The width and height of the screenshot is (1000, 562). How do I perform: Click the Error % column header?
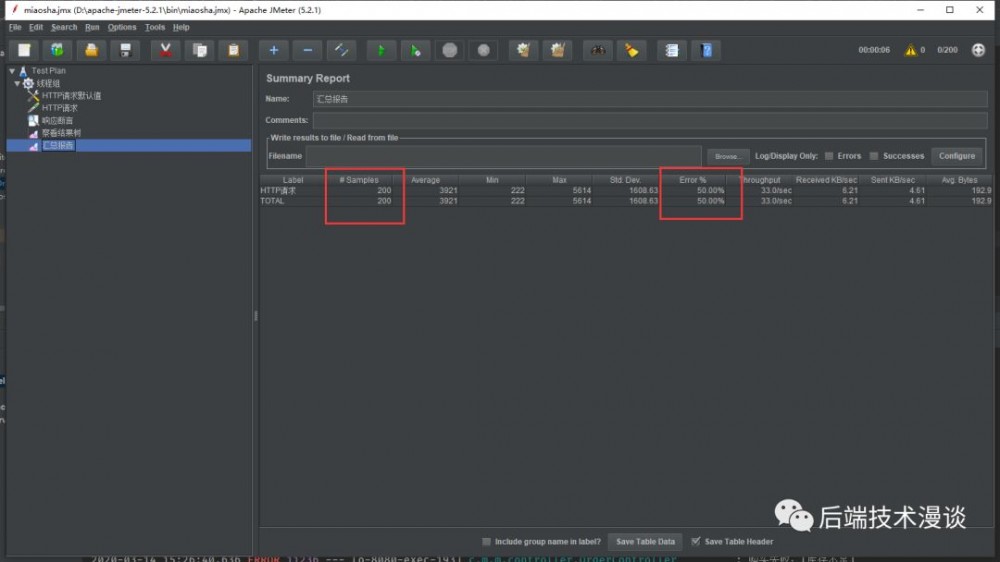coord(693,180)
